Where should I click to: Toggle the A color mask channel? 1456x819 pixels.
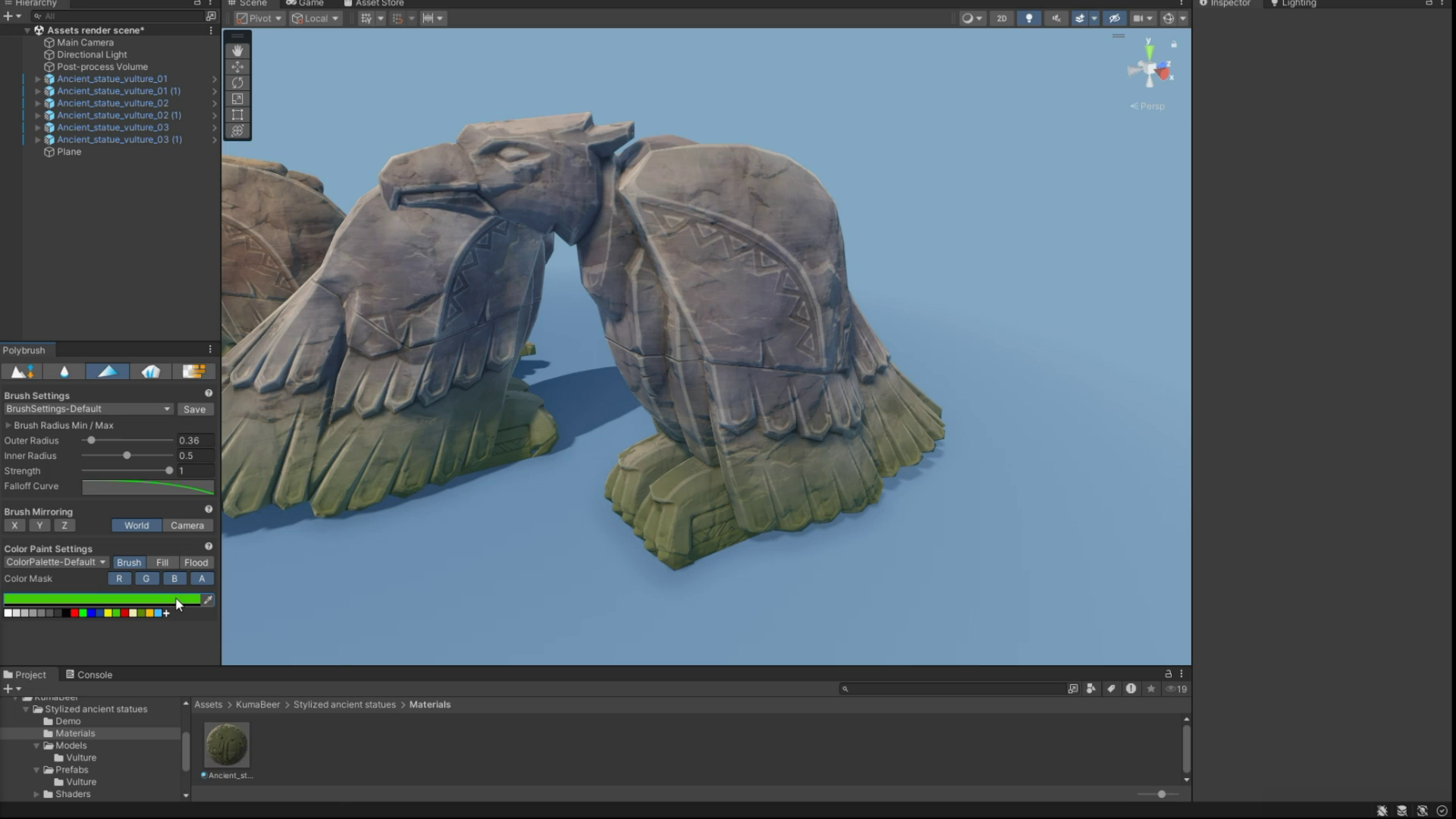pyautogui.click(x=202, y=579)
